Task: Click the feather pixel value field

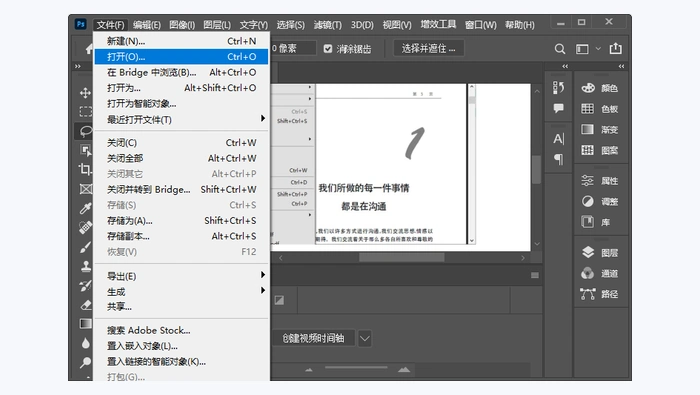Action: click(x=293, y=48)
